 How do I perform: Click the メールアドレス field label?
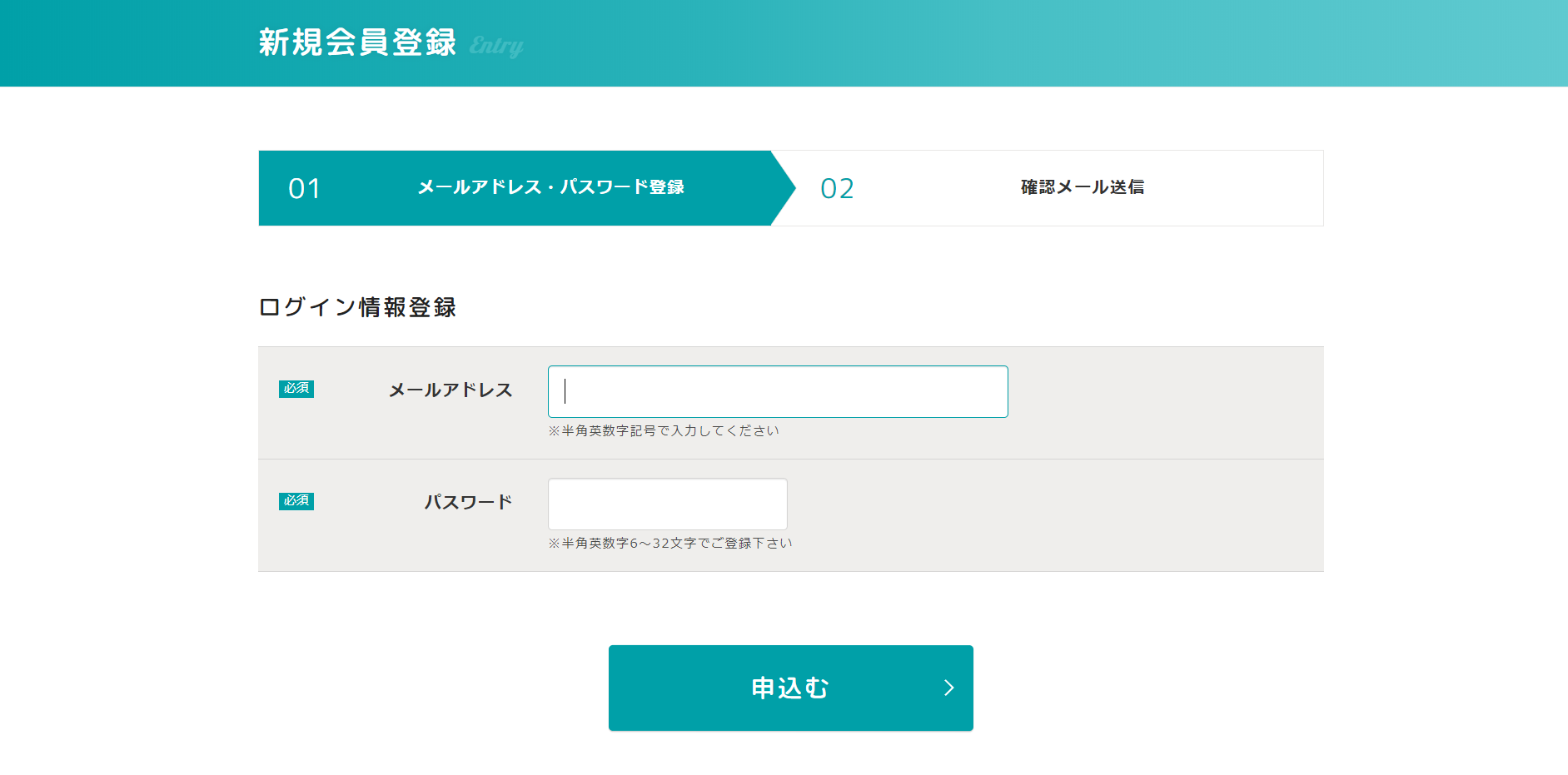[x=450, y=390]
